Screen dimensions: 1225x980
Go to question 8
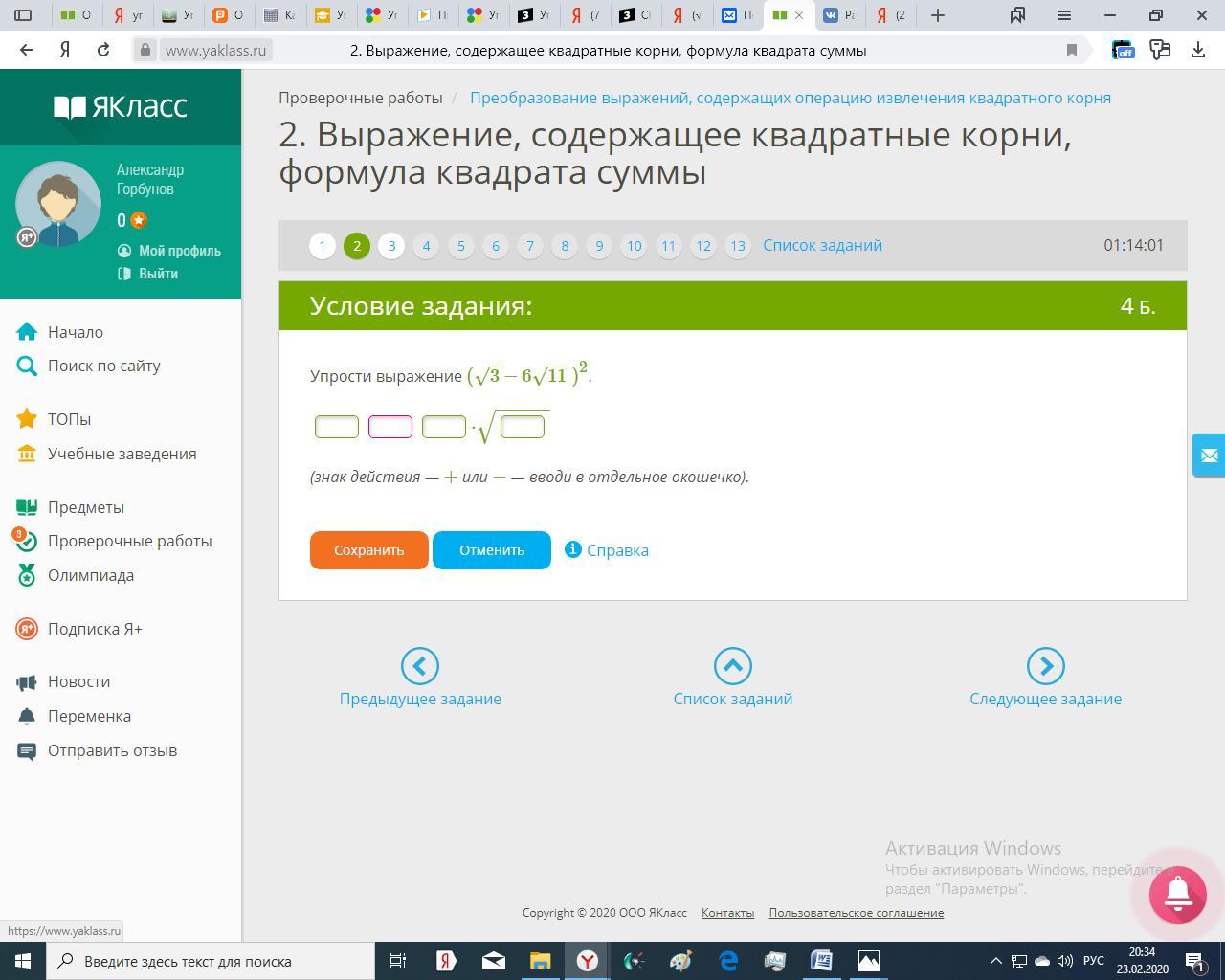coord(565,246)
